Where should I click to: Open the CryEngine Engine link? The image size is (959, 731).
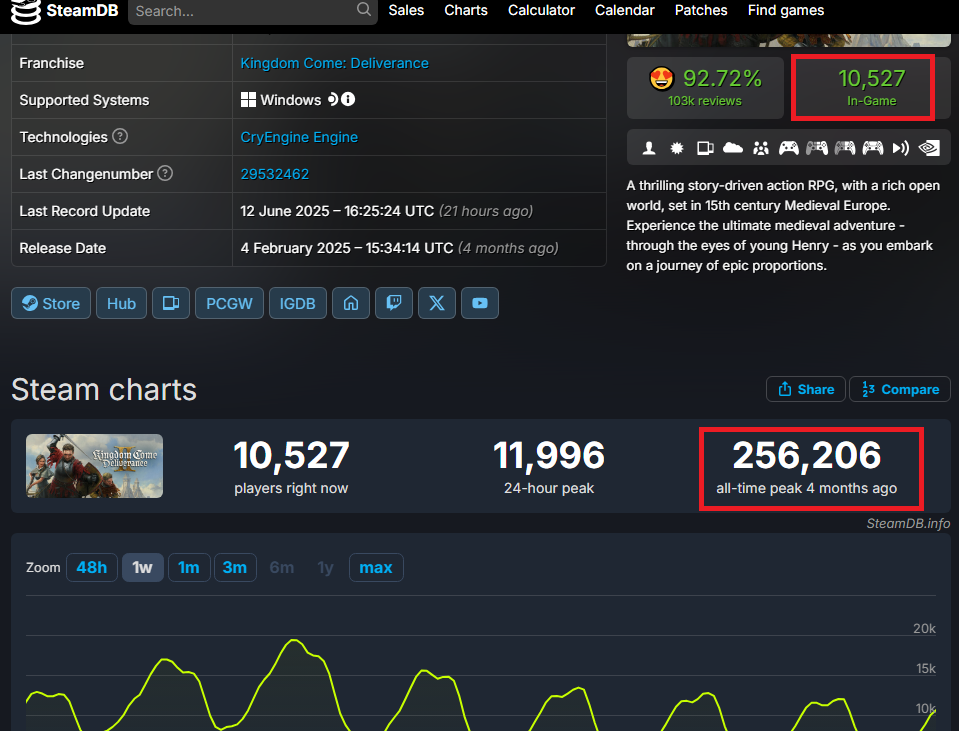pyautogui.click(x=299, y=137)
